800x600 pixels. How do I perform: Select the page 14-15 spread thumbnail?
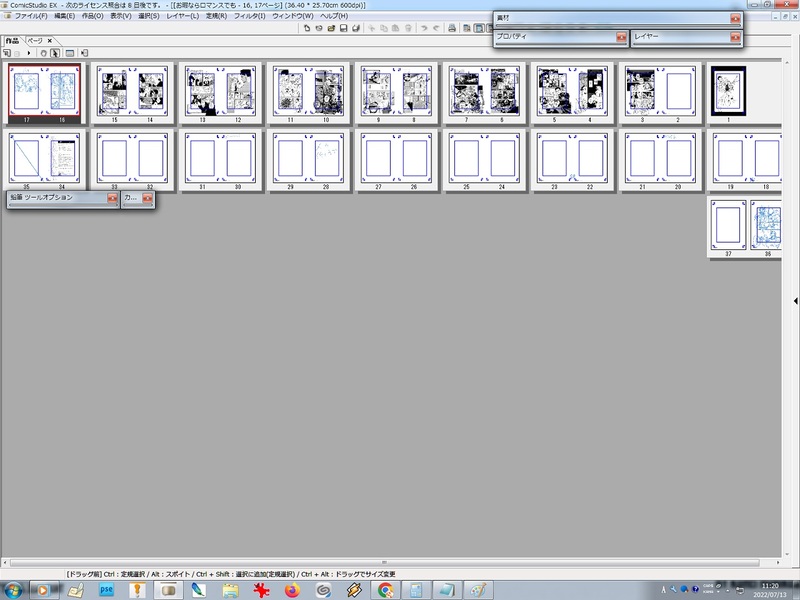pyautogui.click(x=132, y=93)
